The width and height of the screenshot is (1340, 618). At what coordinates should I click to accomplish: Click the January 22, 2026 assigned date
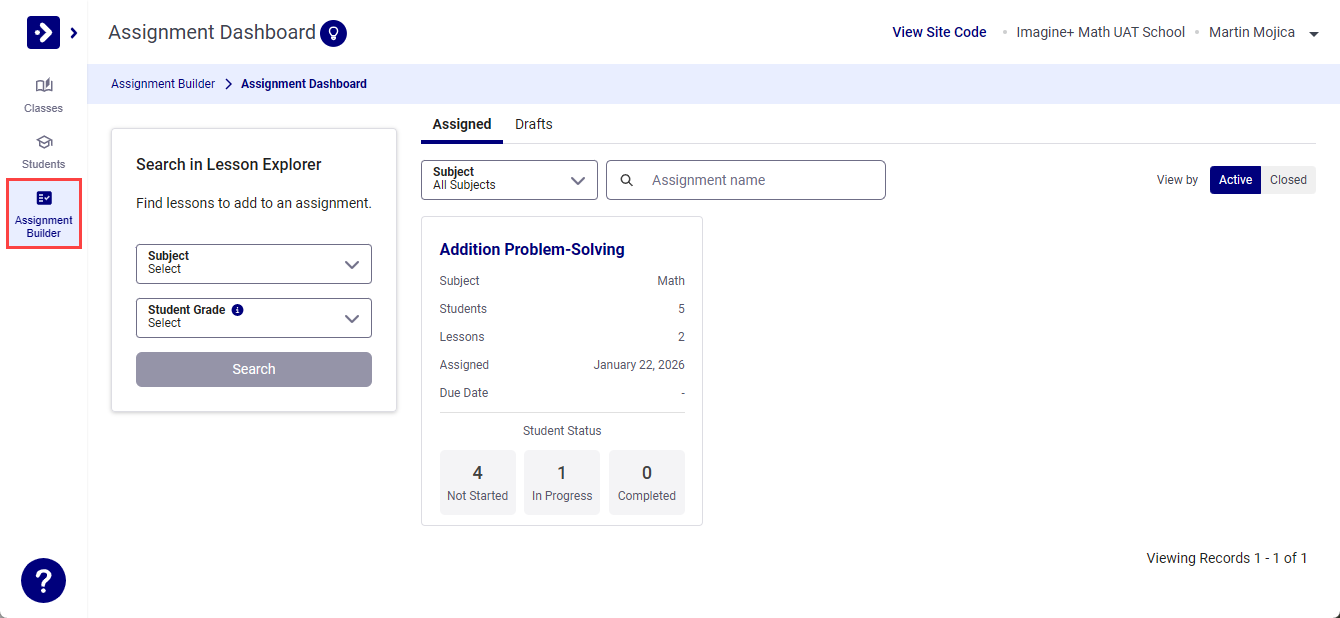(639, 365)
